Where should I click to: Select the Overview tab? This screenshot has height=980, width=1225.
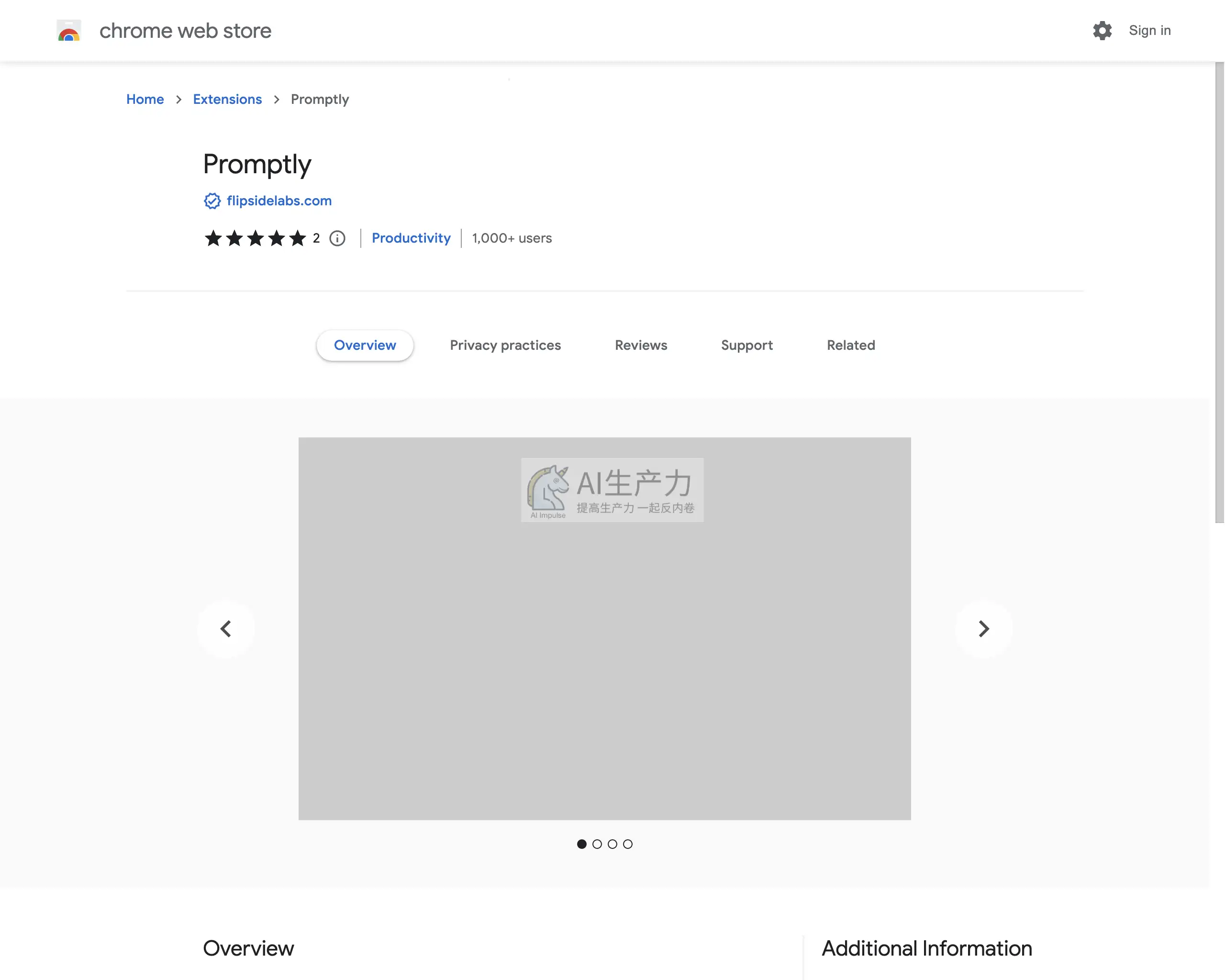coord(365,345)
